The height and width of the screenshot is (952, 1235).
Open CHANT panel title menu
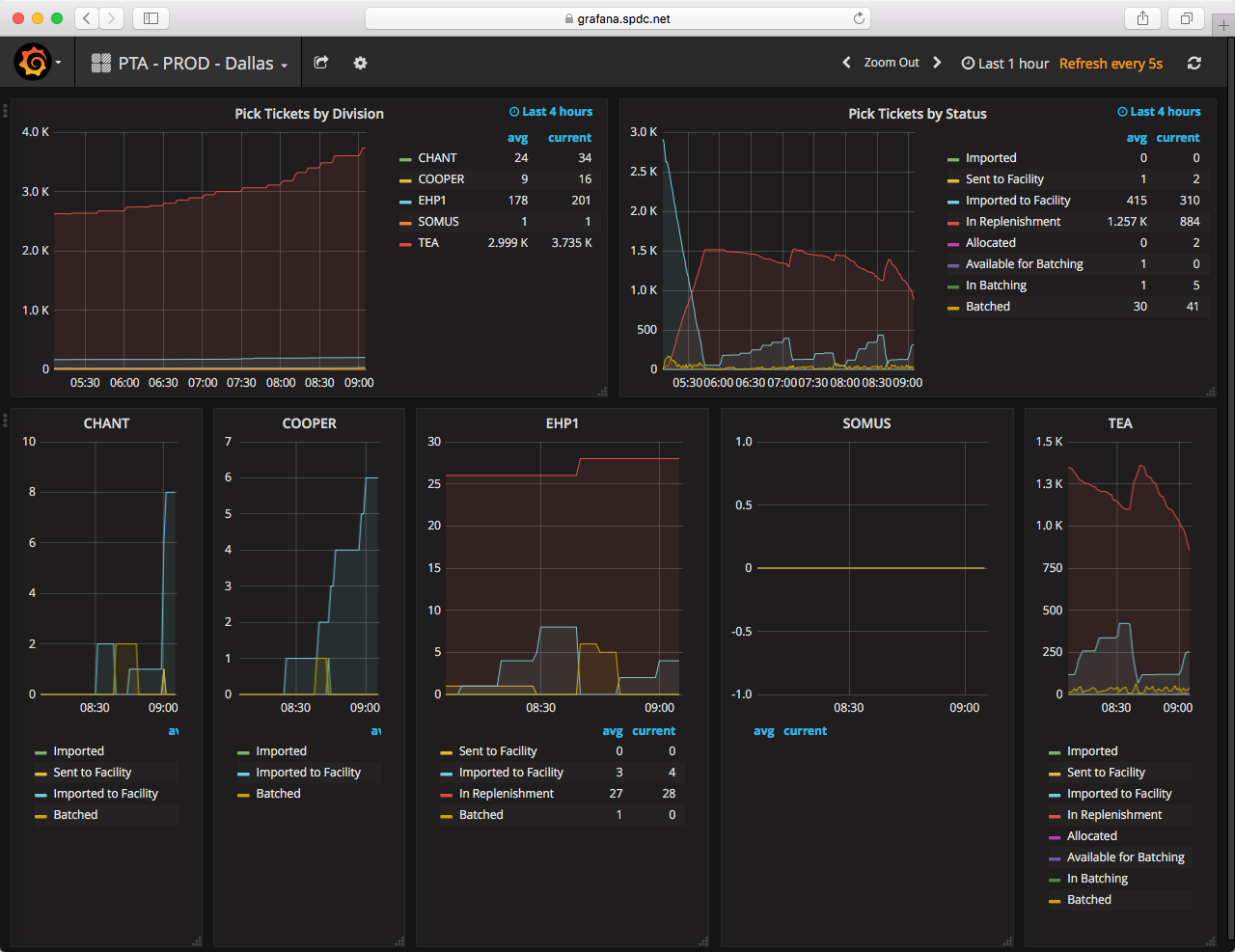coord(106,423)
